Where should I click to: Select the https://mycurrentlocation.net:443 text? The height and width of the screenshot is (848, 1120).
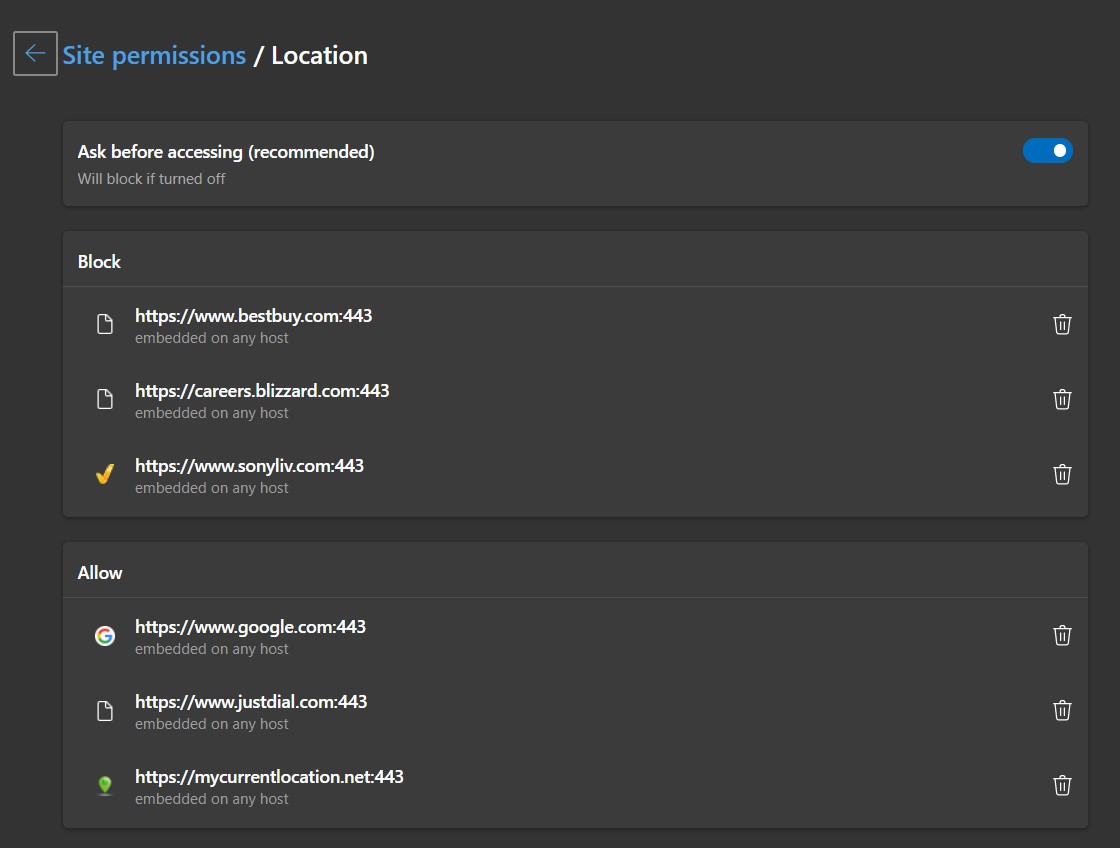click(269, 777)
